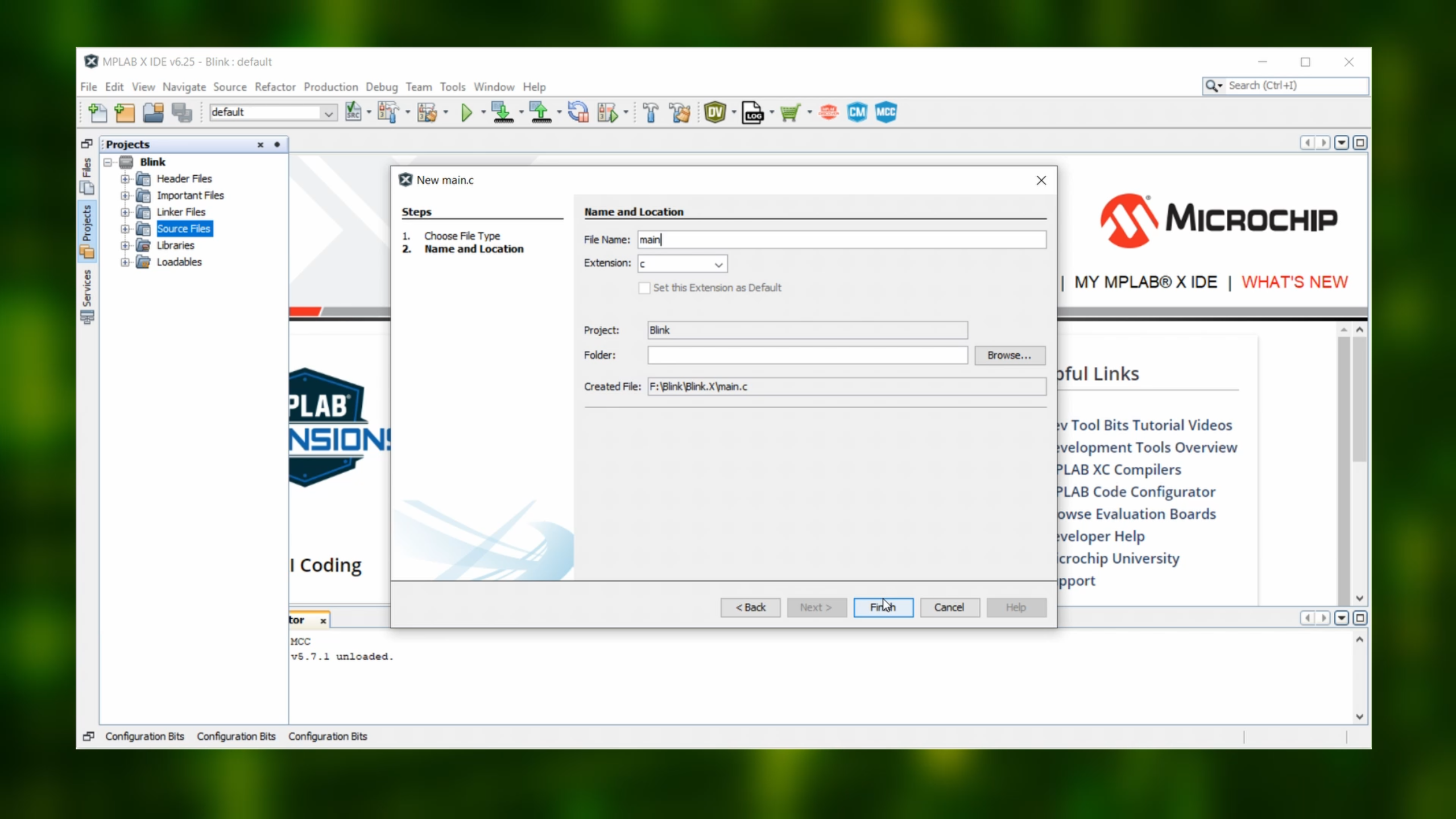Click the CM Content Manager icon
This screenshot has width=1456, height=819.
click(x=857, y=113)
